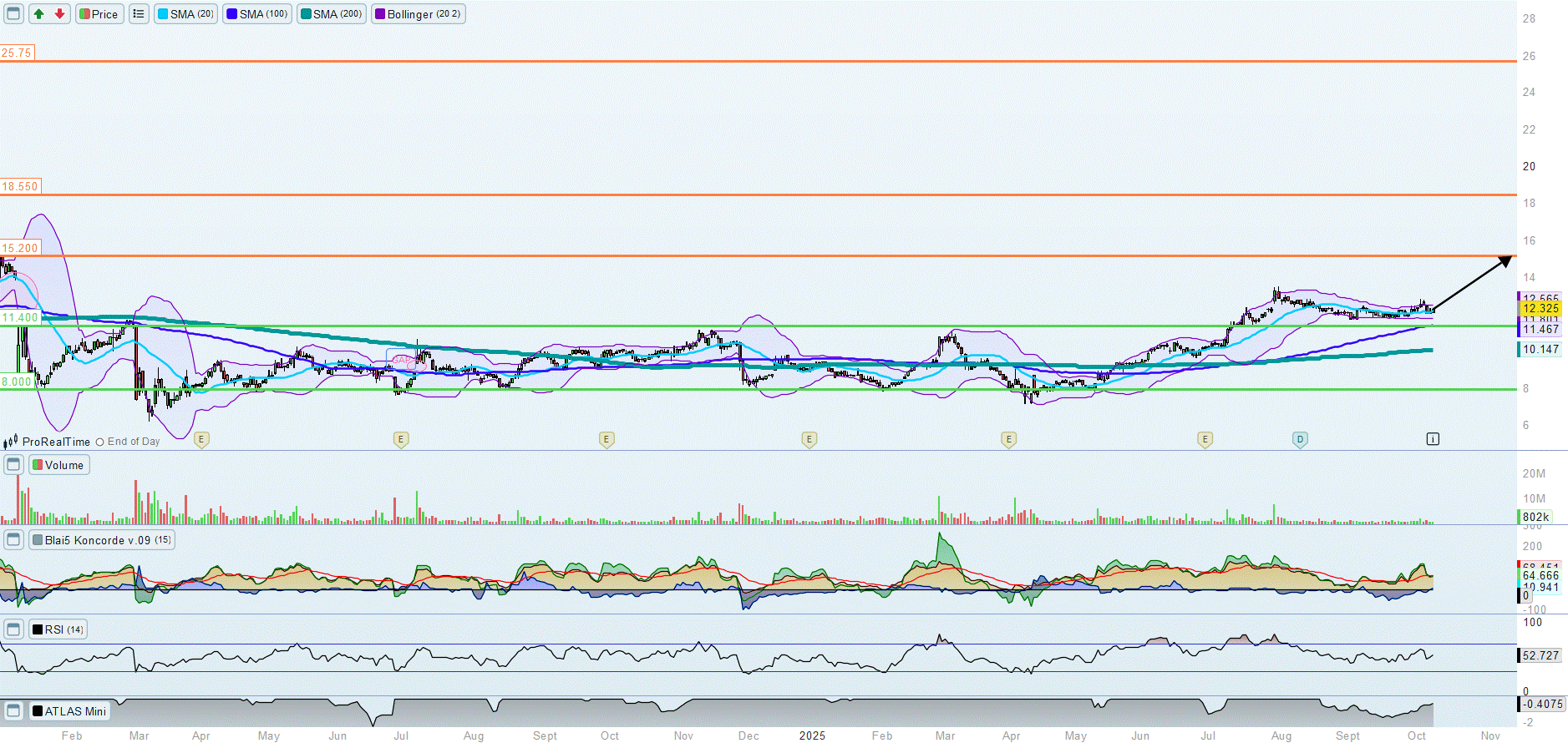Image resolution: width=1568 pixels, height=743 pixels.
Task: Click the Koncorde panel window icon
Action: point(13,540)
